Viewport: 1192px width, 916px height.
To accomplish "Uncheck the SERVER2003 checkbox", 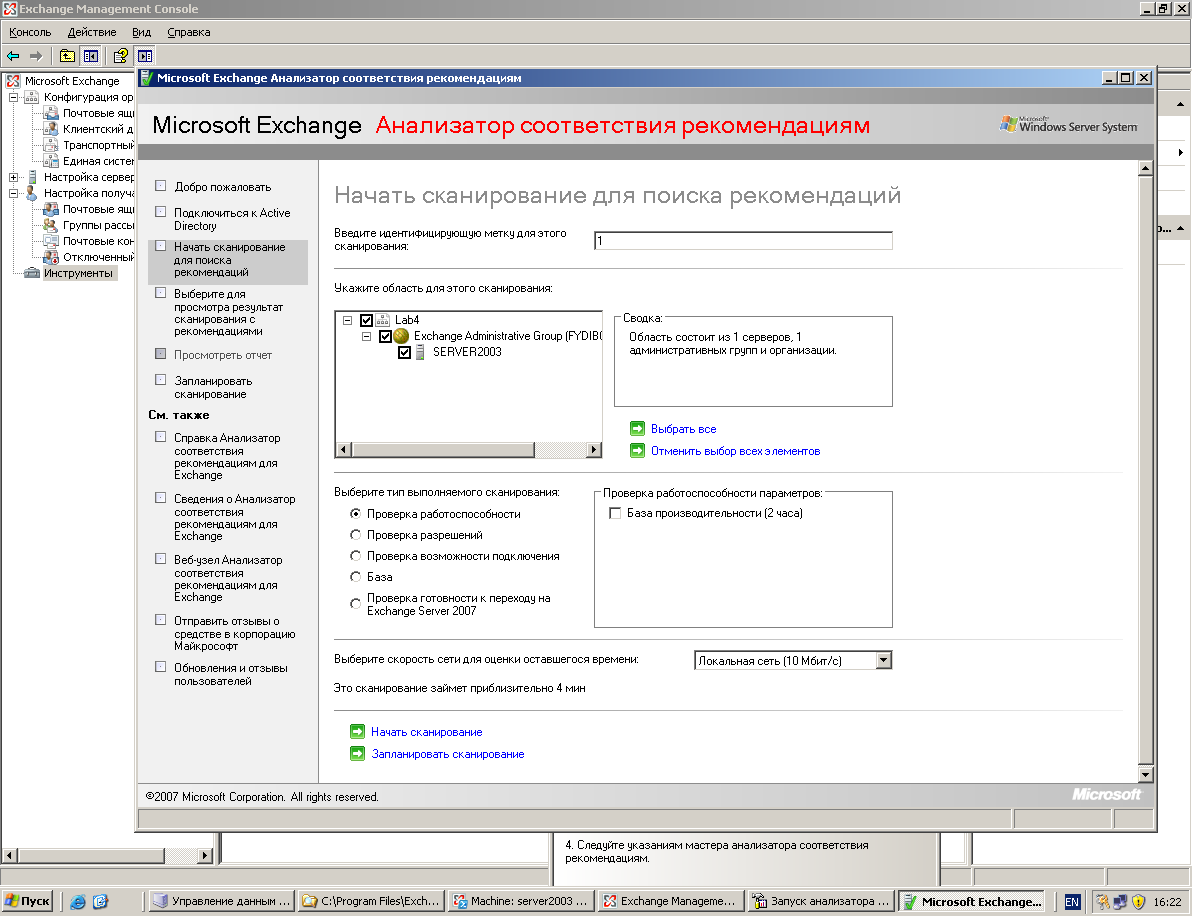I will (x=404, y=352).
